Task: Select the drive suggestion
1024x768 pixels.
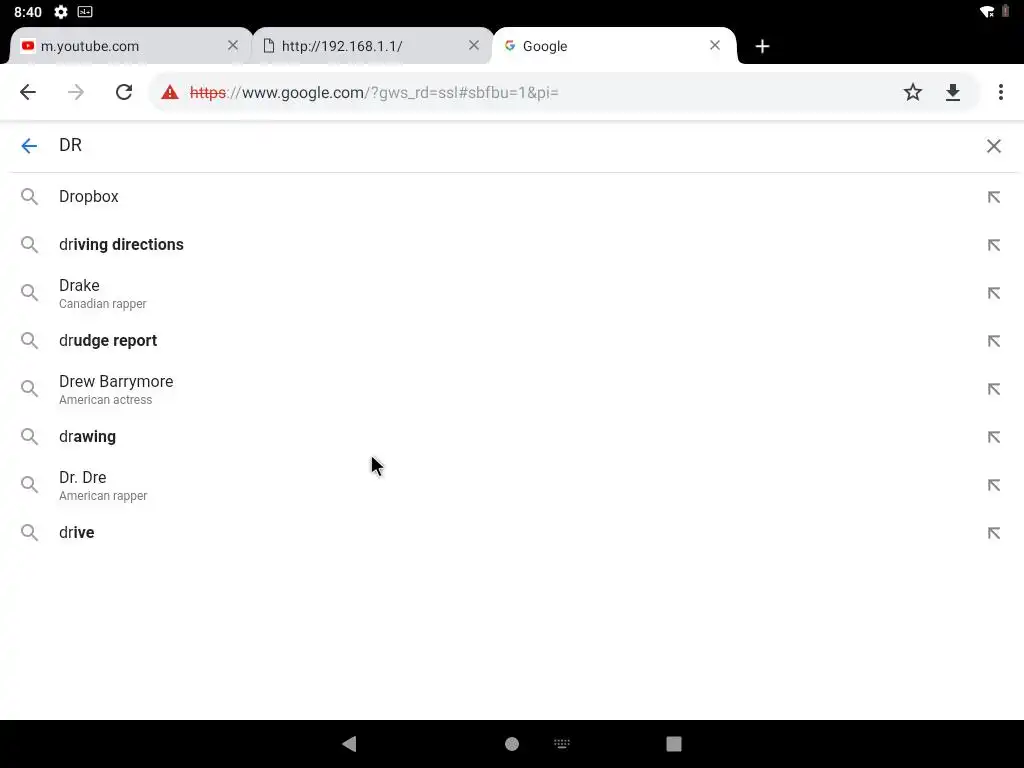Action: (512, 532)
